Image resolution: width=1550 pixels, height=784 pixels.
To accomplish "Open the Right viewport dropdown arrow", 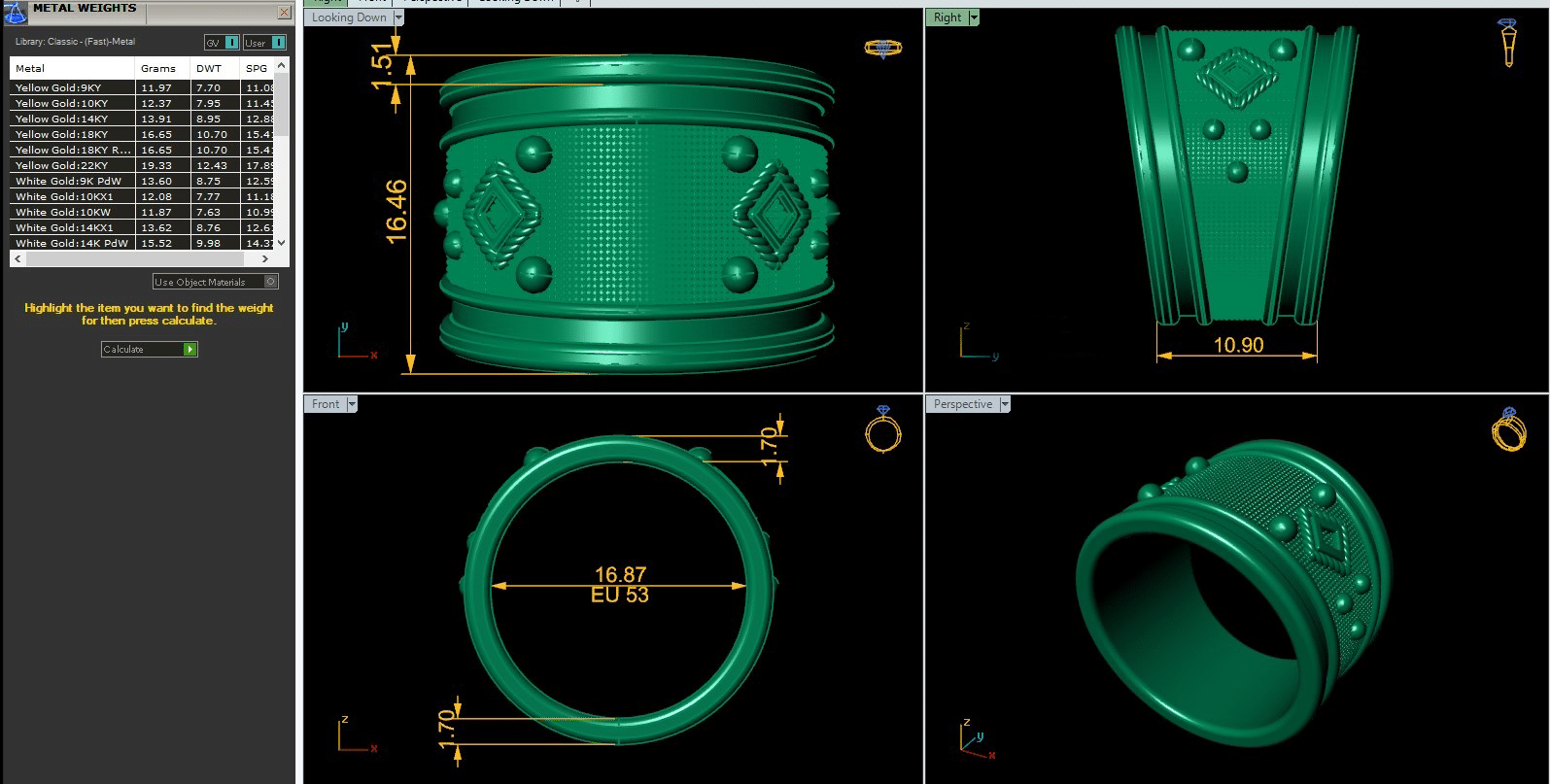I will 974,17.
